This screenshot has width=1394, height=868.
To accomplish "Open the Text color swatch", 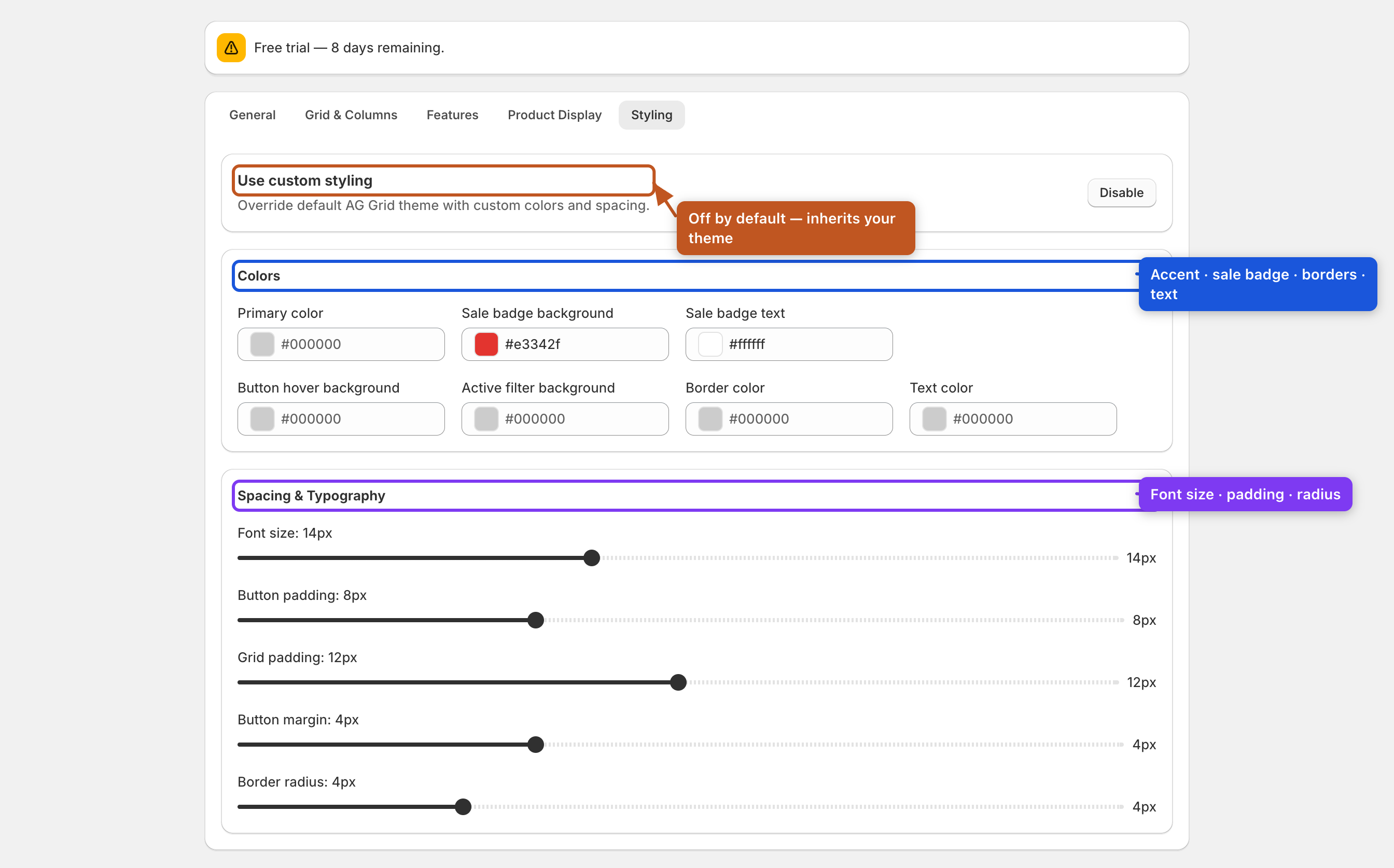I will coord(934,419).
